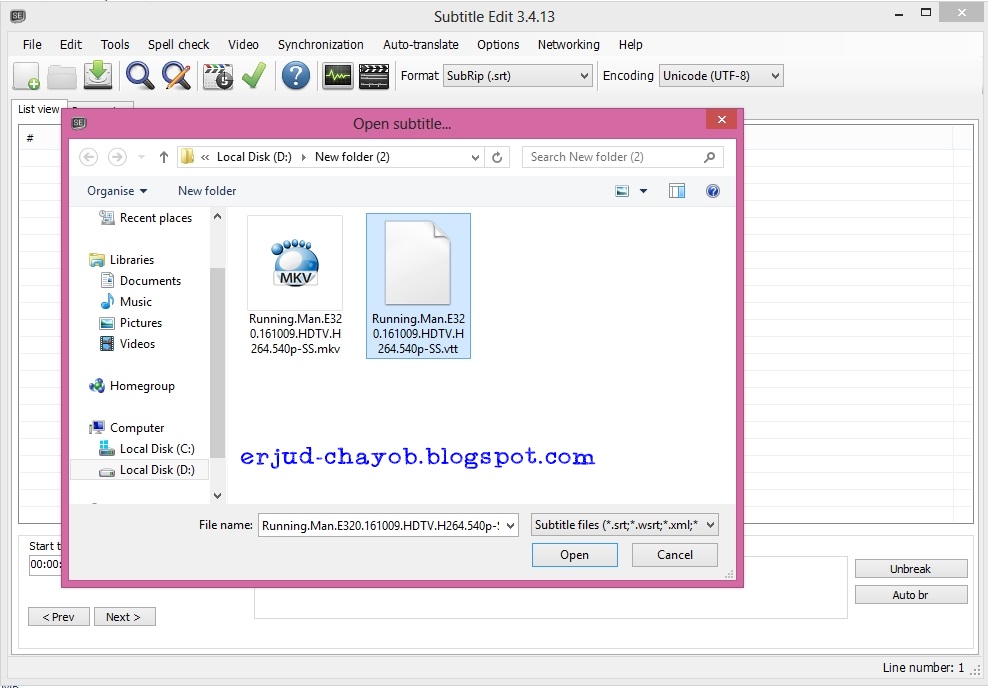Change view using the view icon
988x688 pixels.
pos(622,191)
